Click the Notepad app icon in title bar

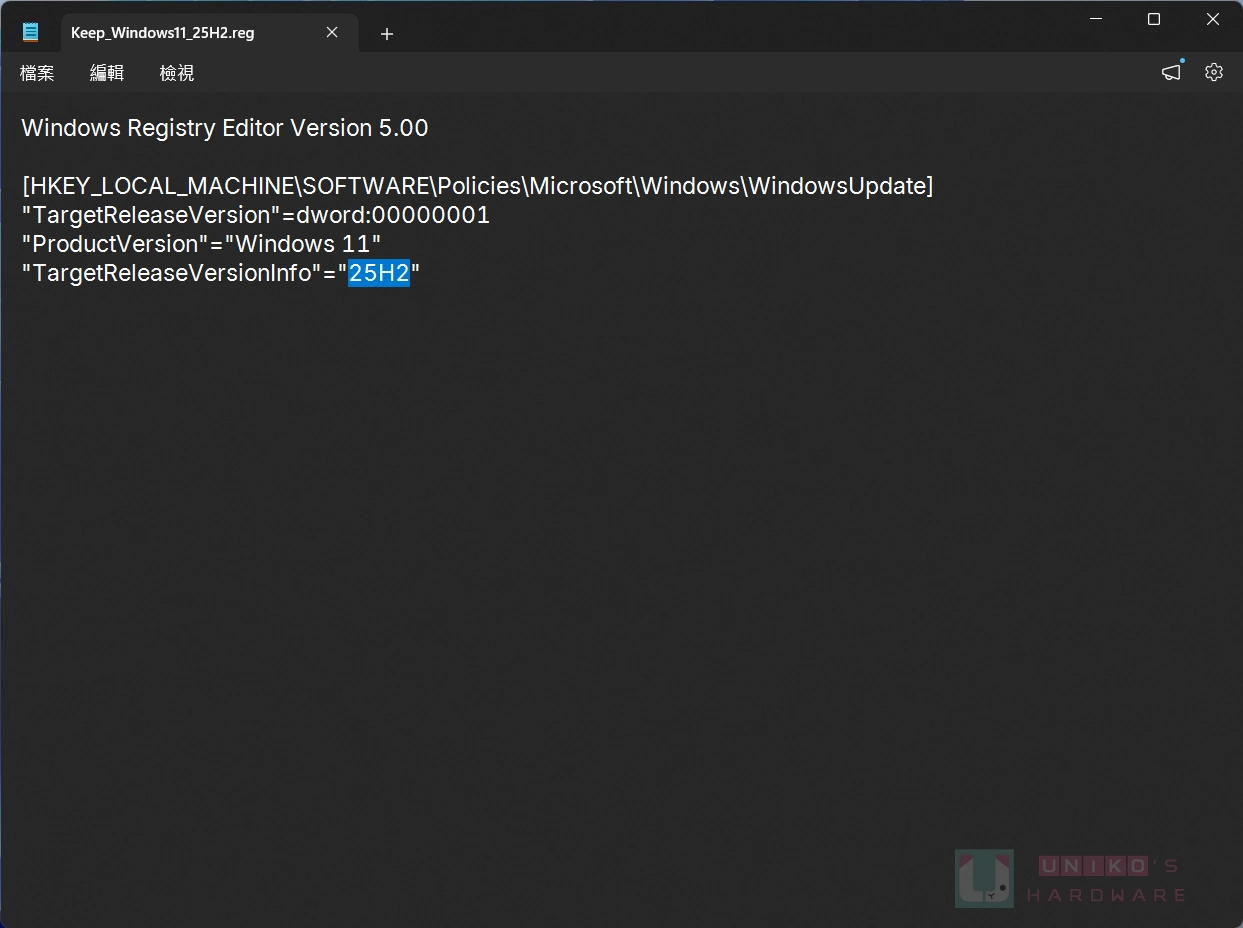31,32
